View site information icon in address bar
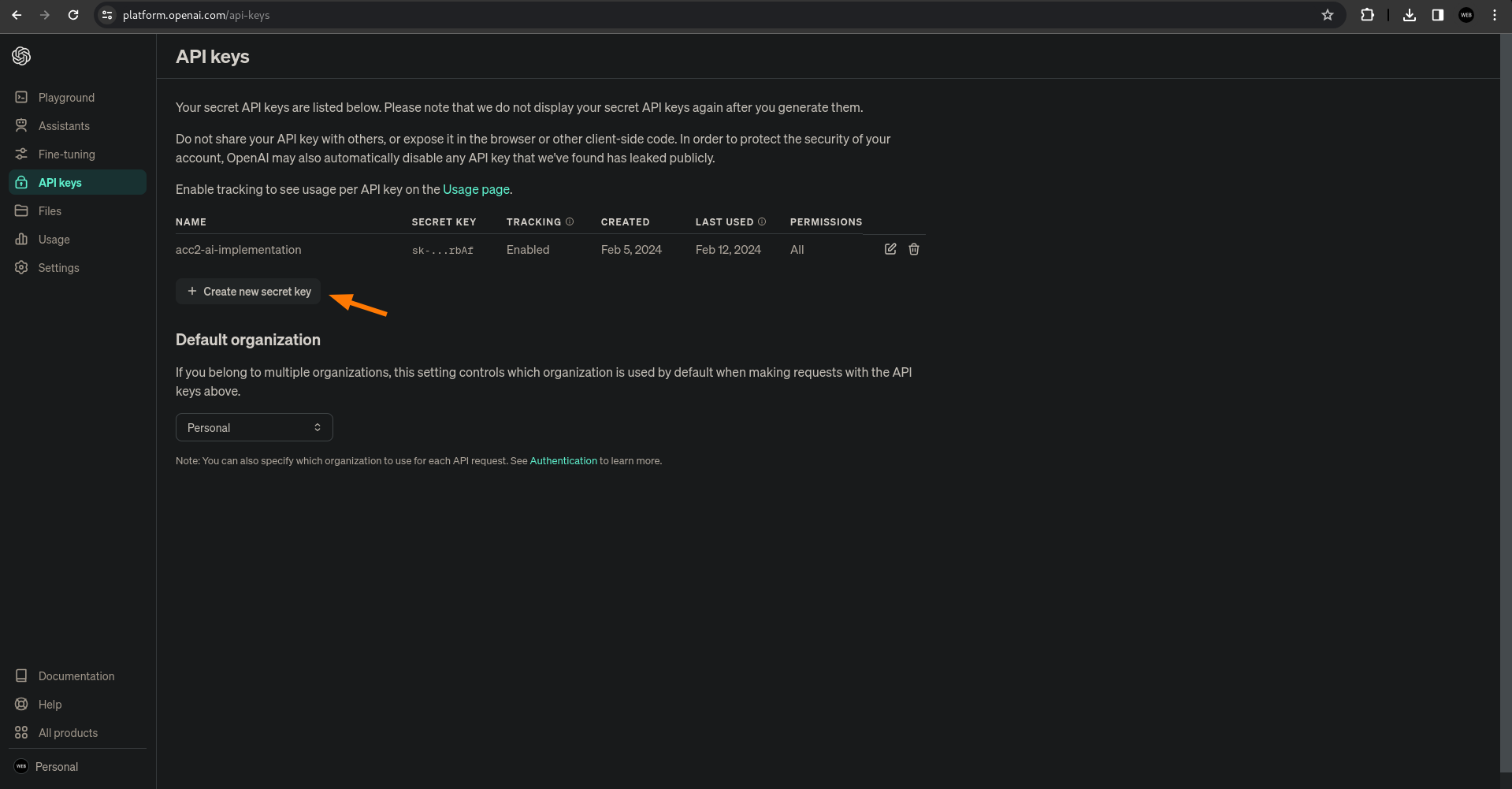 pyautogui.click(x=108, y=15)
